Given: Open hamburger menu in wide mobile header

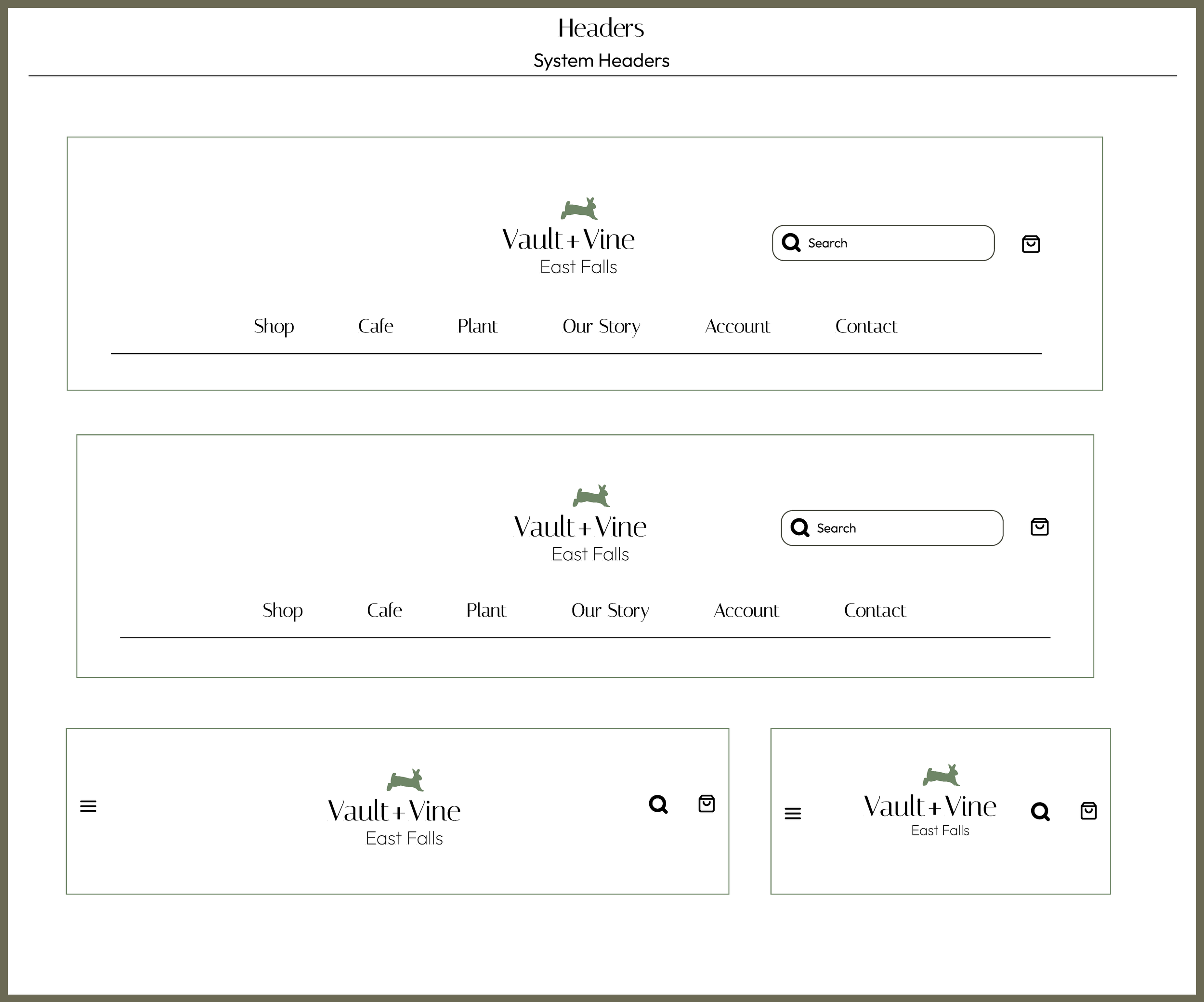Looking at the screenshot, I should pyautogui.click(x=88, y=806).
